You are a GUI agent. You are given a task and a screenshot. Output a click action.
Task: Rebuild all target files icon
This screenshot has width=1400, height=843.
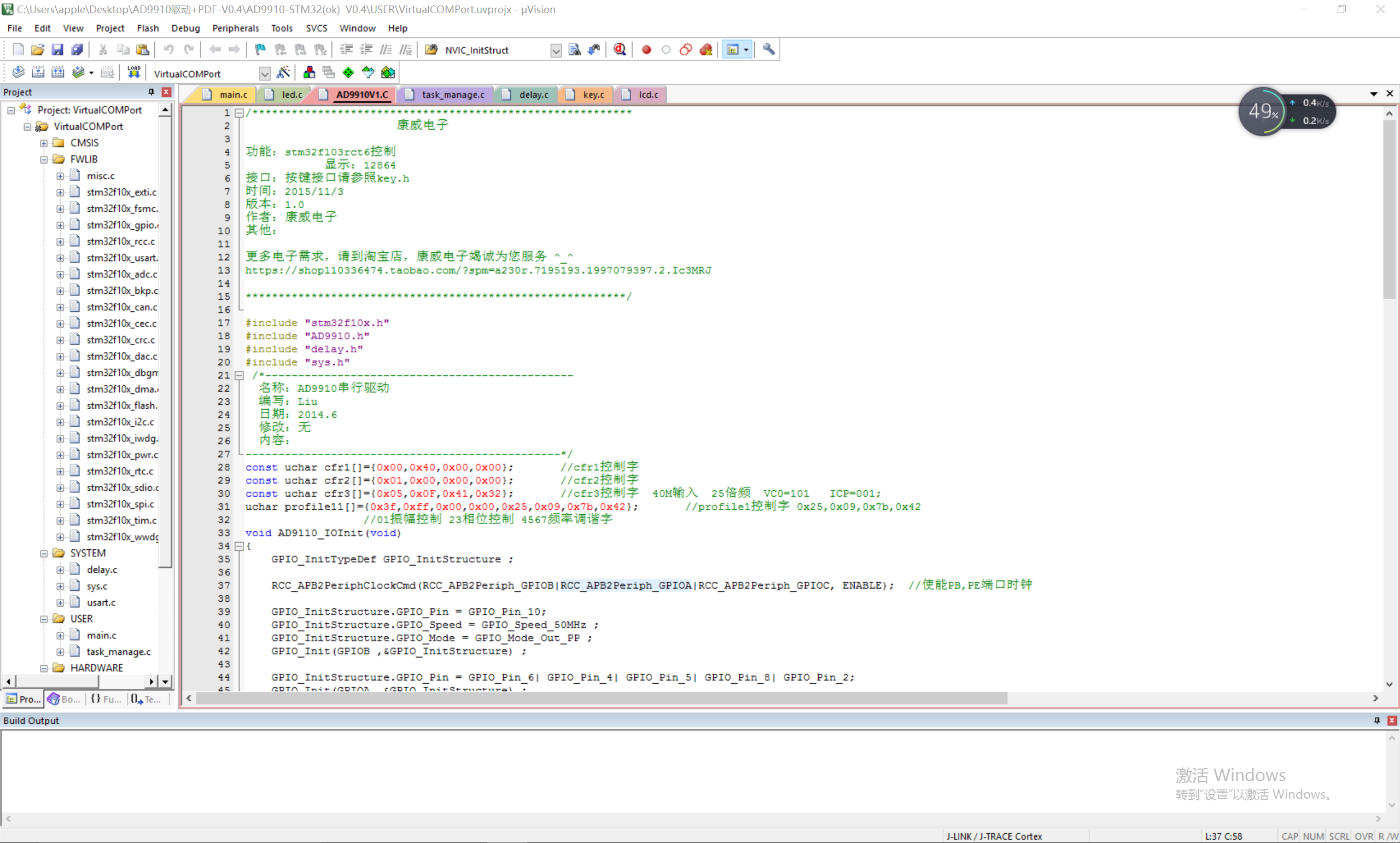[58, 73]
